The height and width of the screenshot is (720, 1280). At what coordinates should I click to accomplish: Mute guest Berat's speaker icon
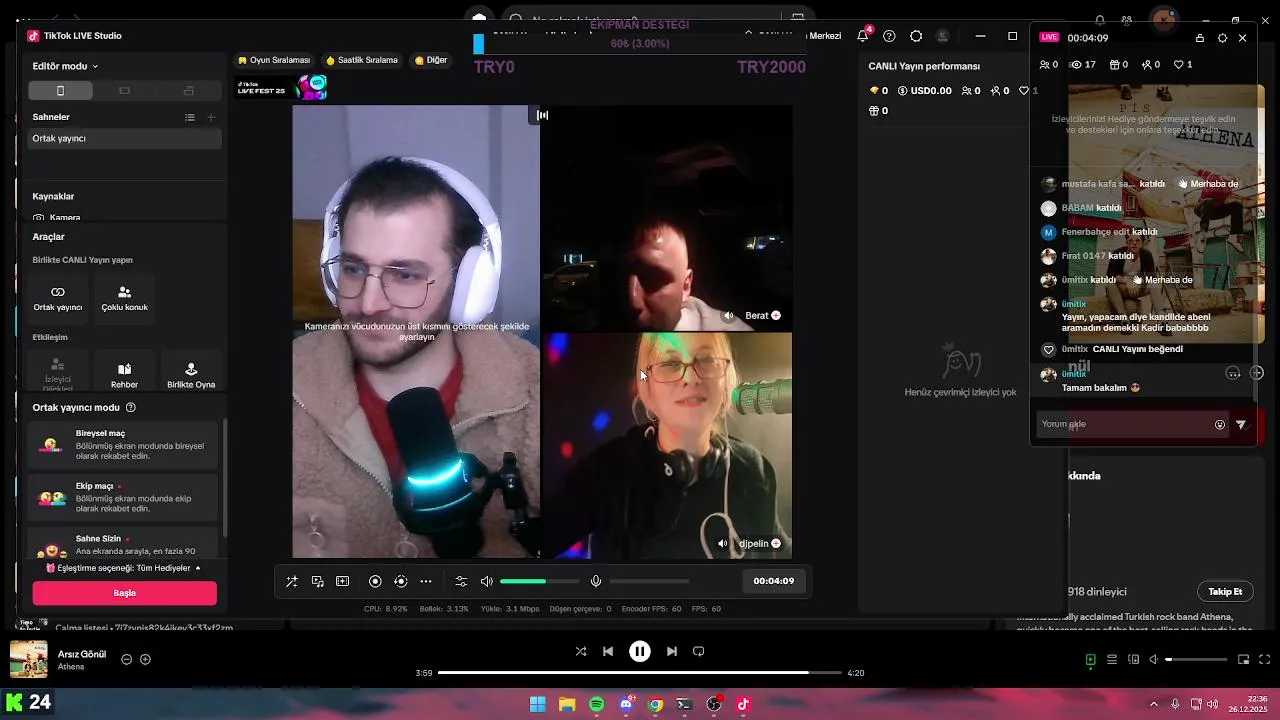728,316
